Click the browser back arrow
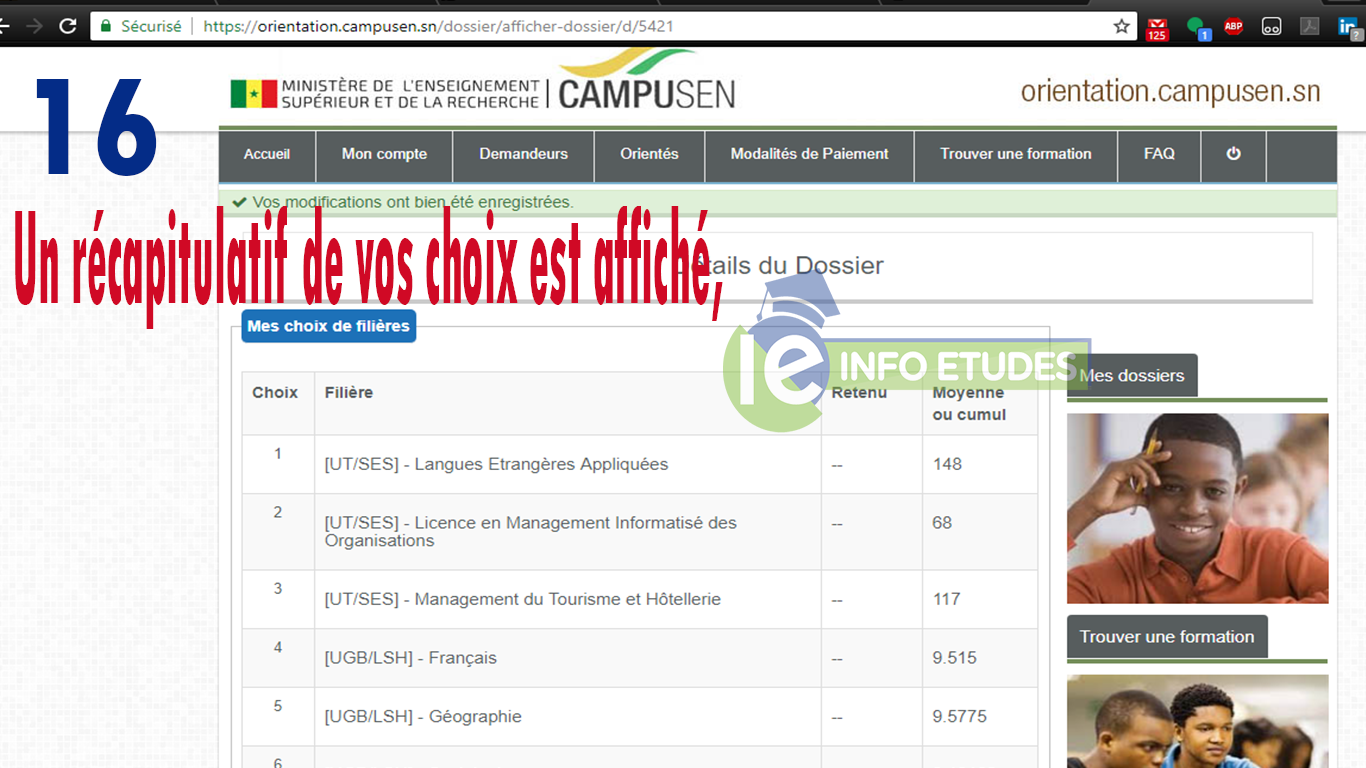1366x768 pixels. point(5,26)
